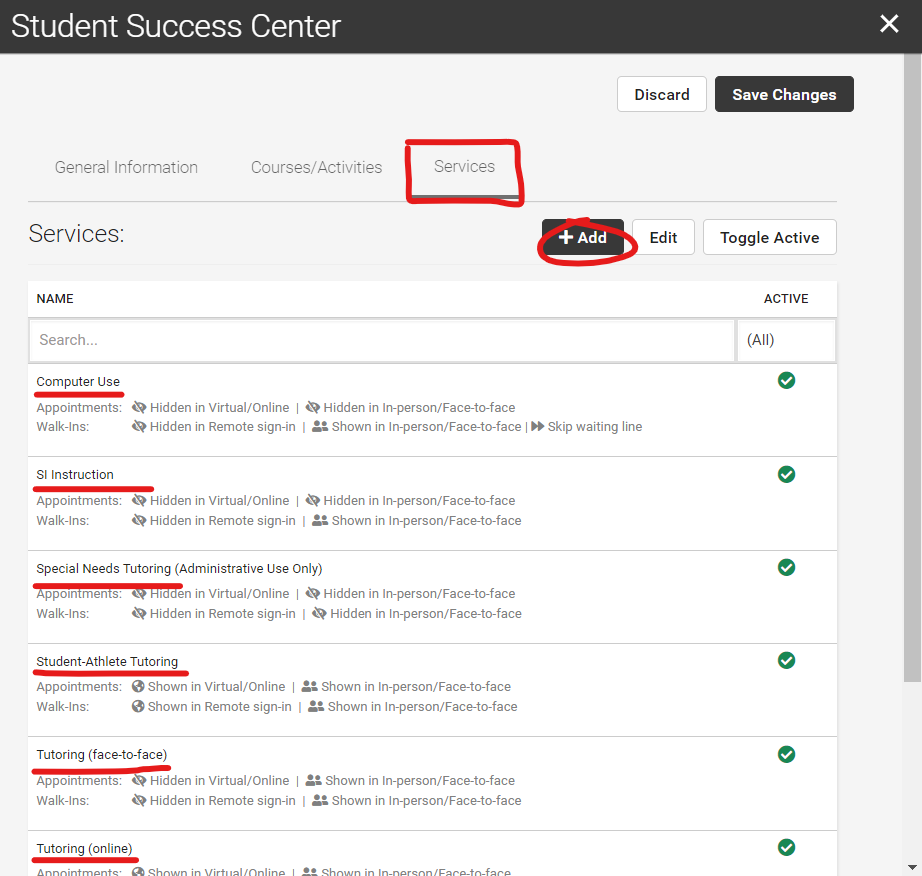The image size is (922, 876).
Task: Click the service name Search field
Action: (x=382, y=340)
